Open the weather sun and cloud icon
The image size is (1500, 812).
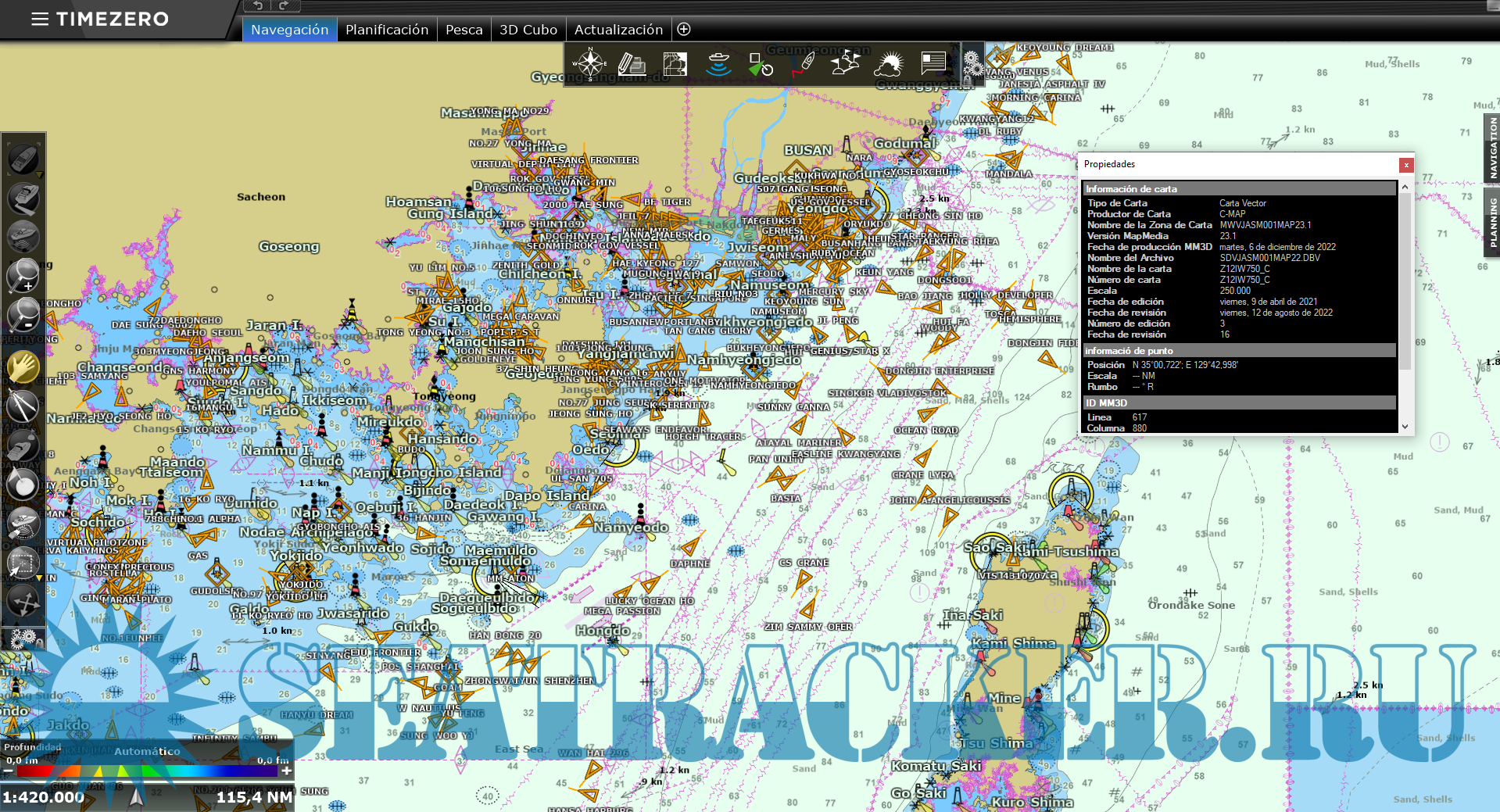(889, 64)
